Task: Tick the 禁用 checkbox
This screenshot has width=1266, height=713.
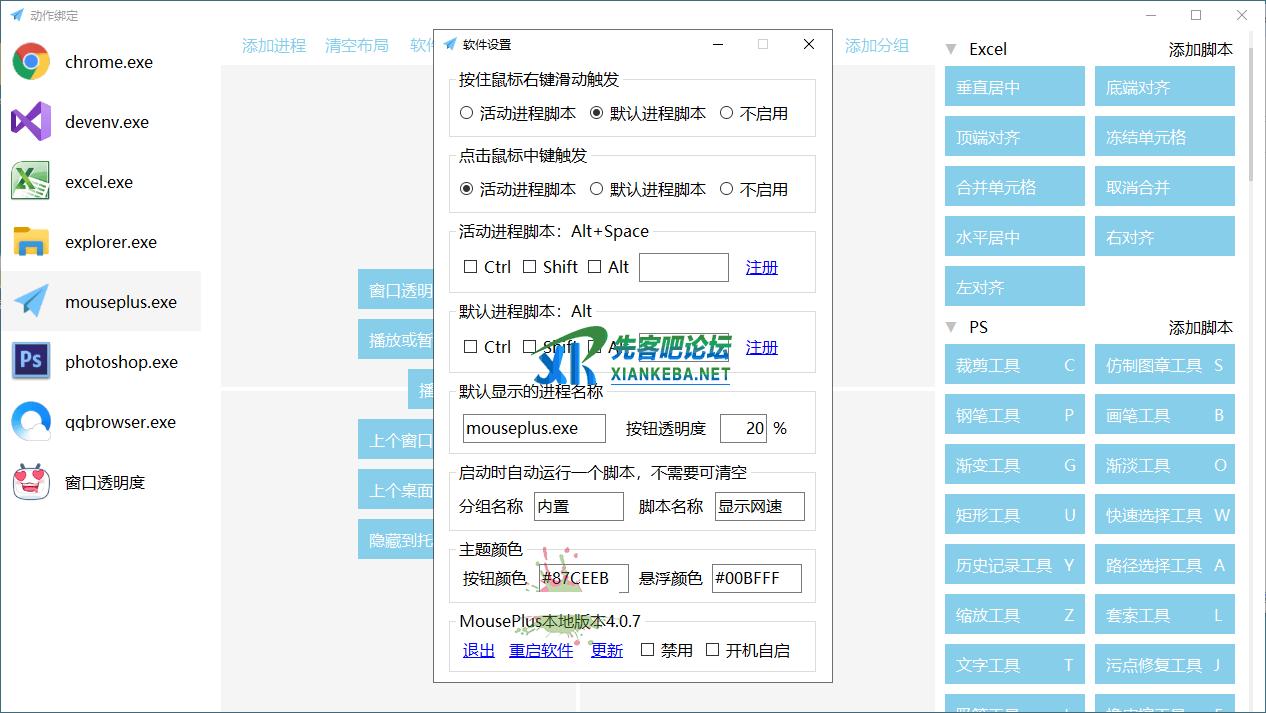Action: coord(647,650)
